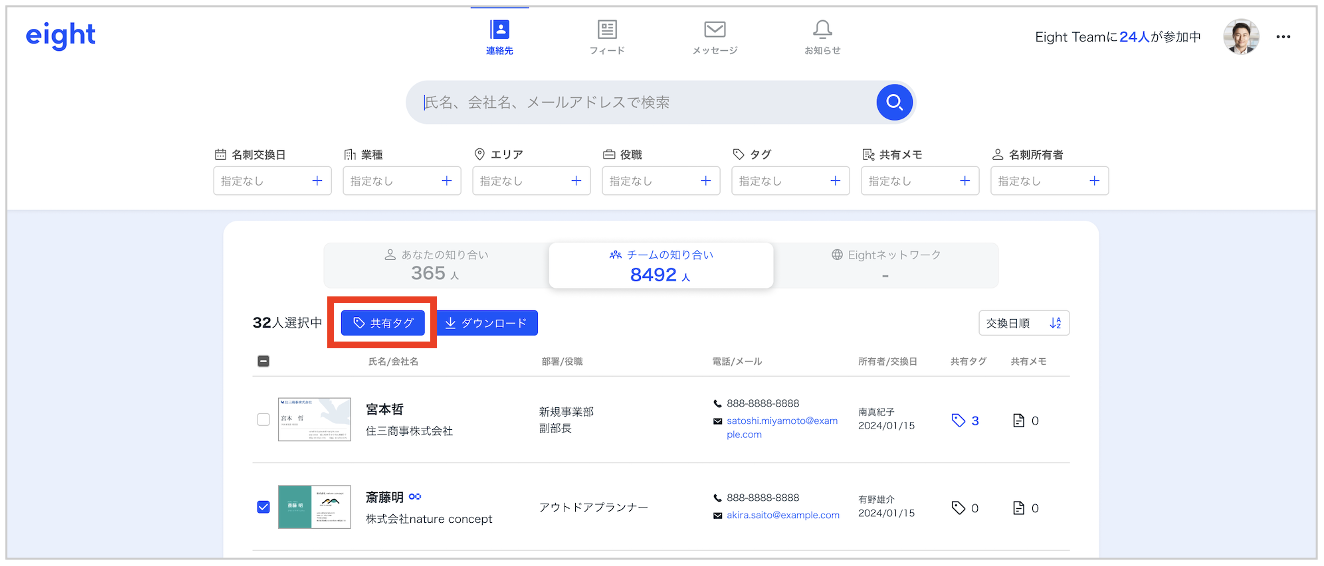Open the フィード feed icon
The width and height of the screenshot is (1324, 566).
pos(607,30)
